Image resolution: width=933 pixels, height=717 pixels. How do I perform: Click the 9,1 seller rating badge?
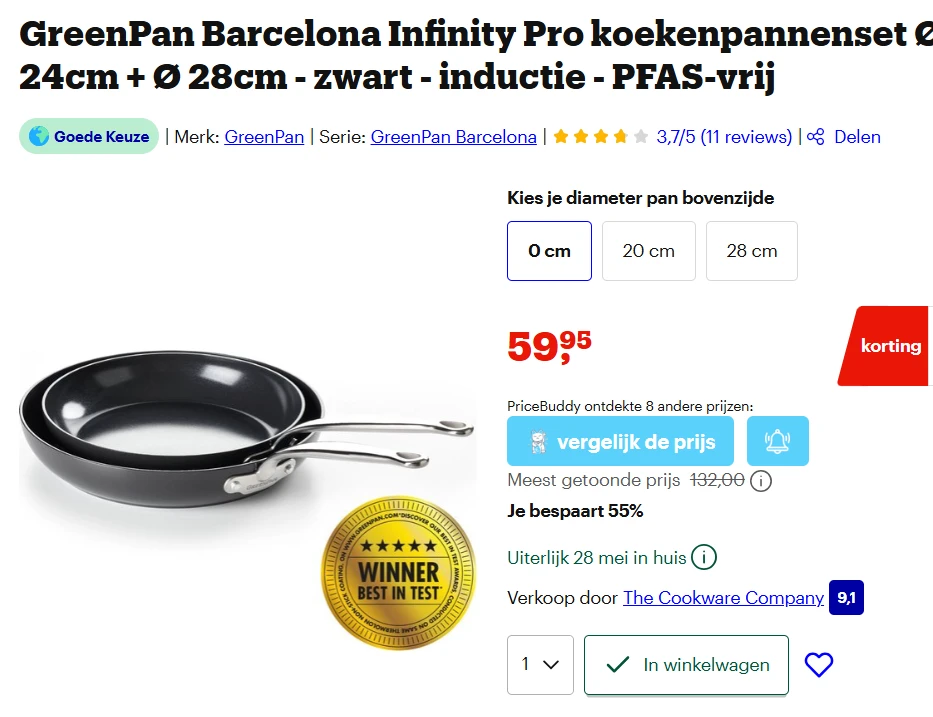click(x=846, y=597)
